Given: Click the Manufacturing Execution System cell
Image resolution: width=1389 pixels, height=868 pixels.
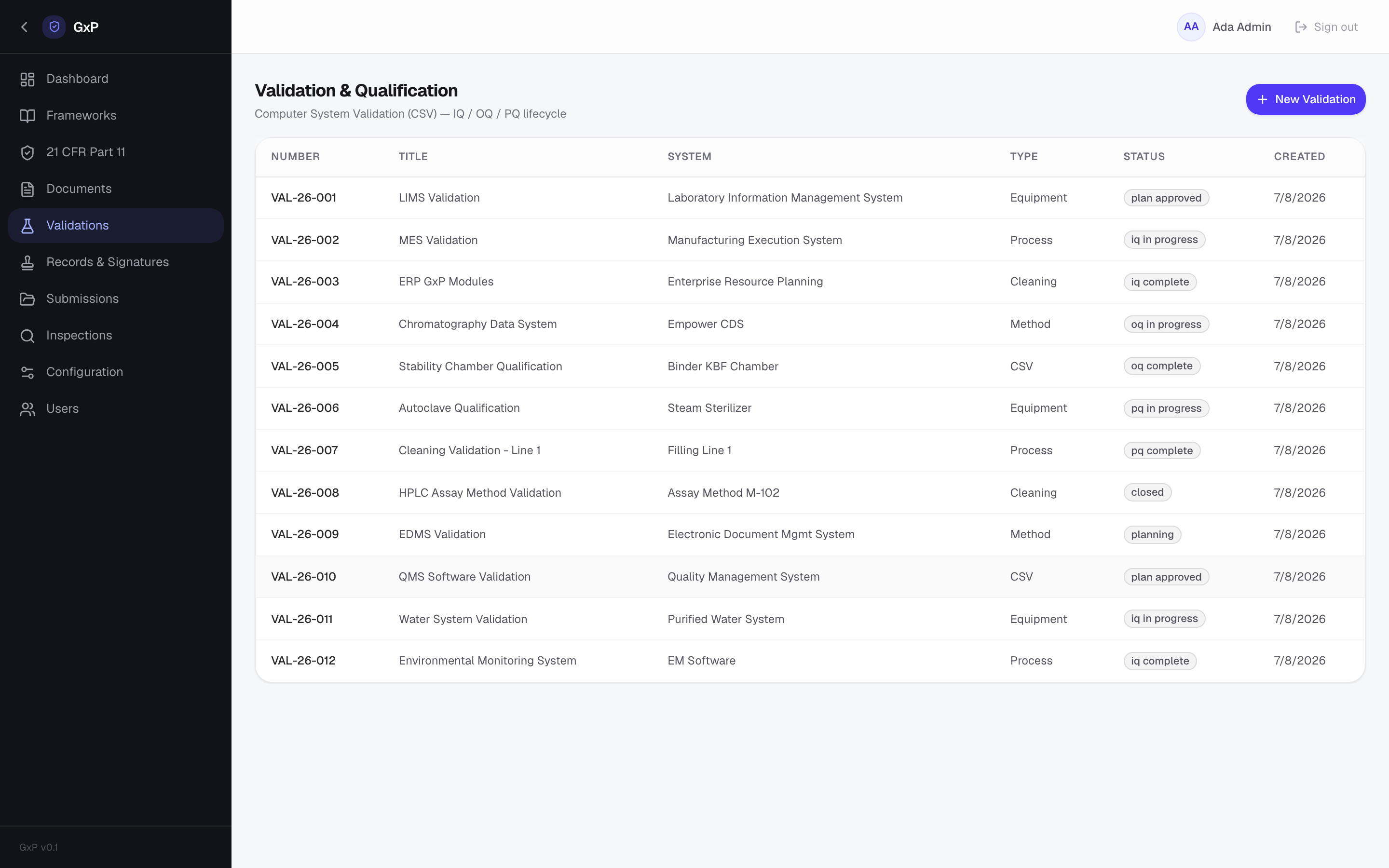Looking at the screenshot, I should point(755,240).
